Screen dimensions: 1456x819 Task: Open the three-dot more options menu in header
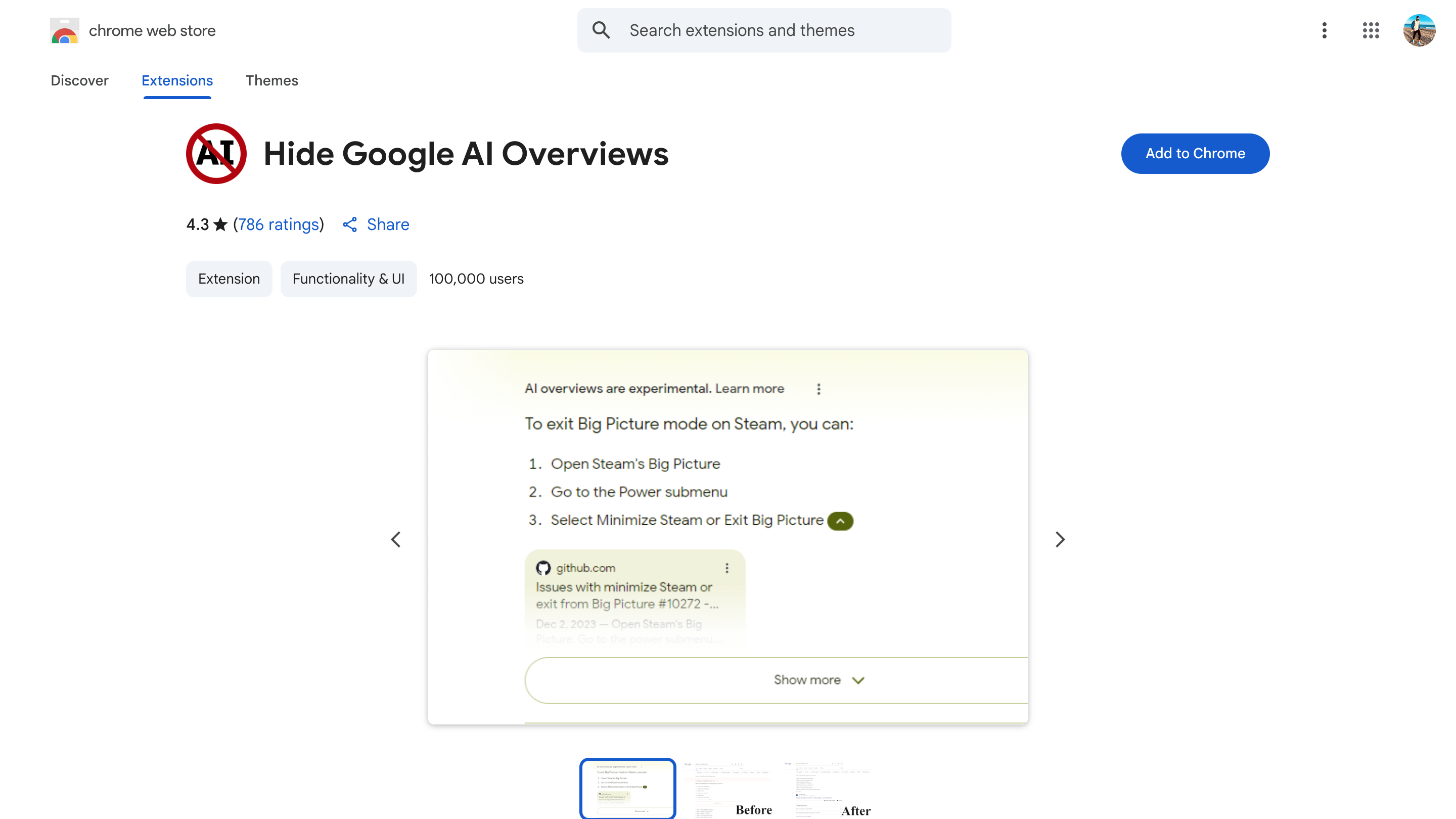point(1325,30)
